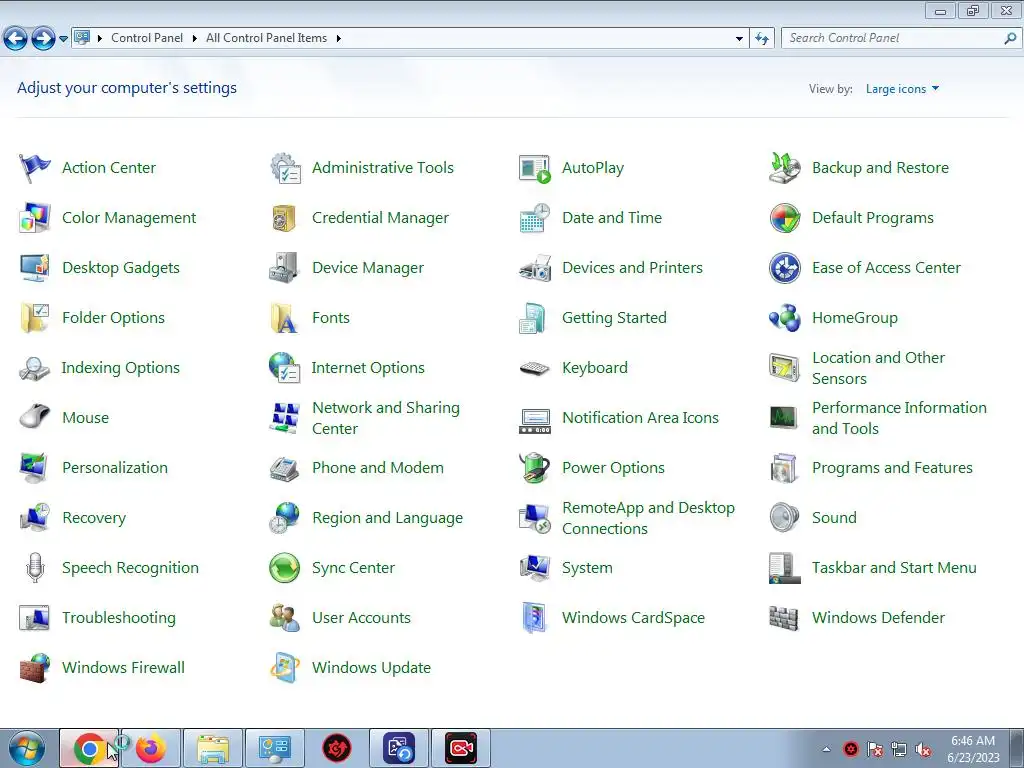The width and height of the screenshot is (1024, 768).
Task: Expand the arrow after Control Panel breadcrumb
Action: pyautogui.click(x=195, y=39)
